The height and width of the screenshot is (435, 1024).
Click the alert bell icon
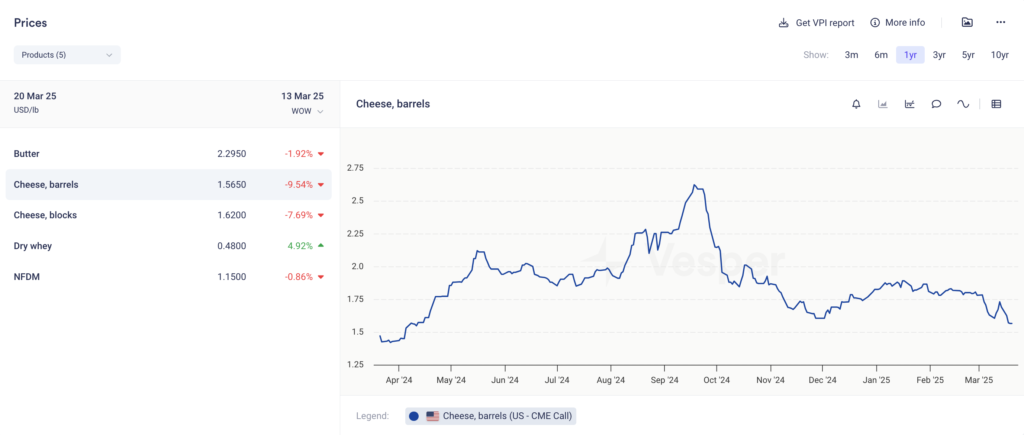tap(856, 104)
